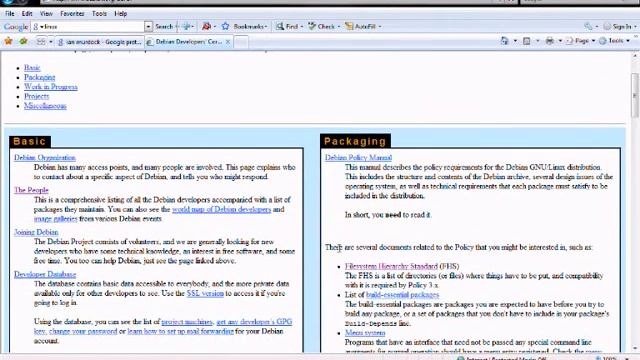Open the Page command menu
This screenshot has height=360, width=640.
click(580, 41)
